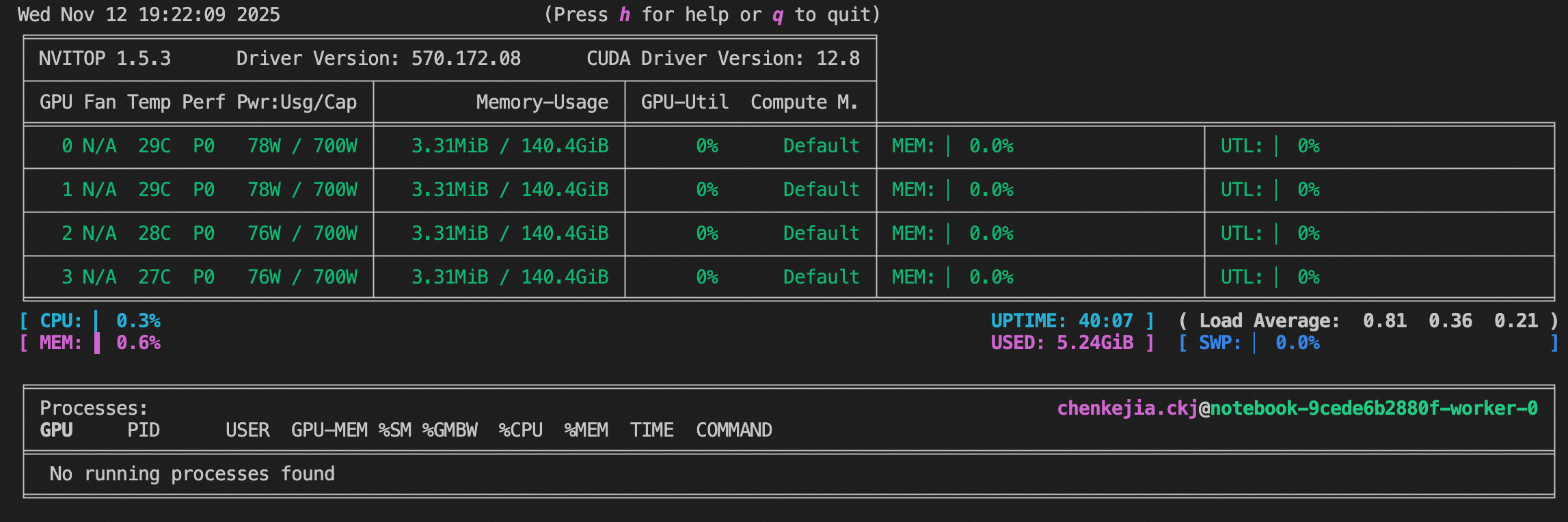1568x522 pixels.
Task: Click the magenta 'h' help key hint
Action: coord(625,15)
